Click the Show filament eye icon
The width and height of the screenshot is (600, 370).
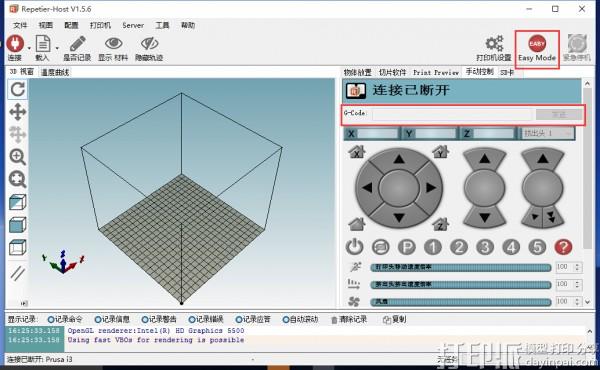coord(113,43)
